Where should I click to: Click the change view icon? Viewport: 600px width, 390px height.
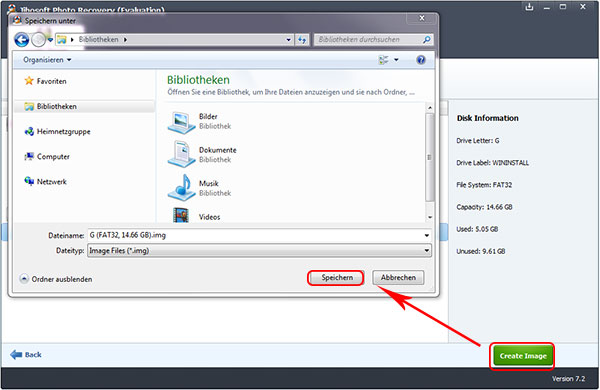pyautogui.click(x=383, y=60)
